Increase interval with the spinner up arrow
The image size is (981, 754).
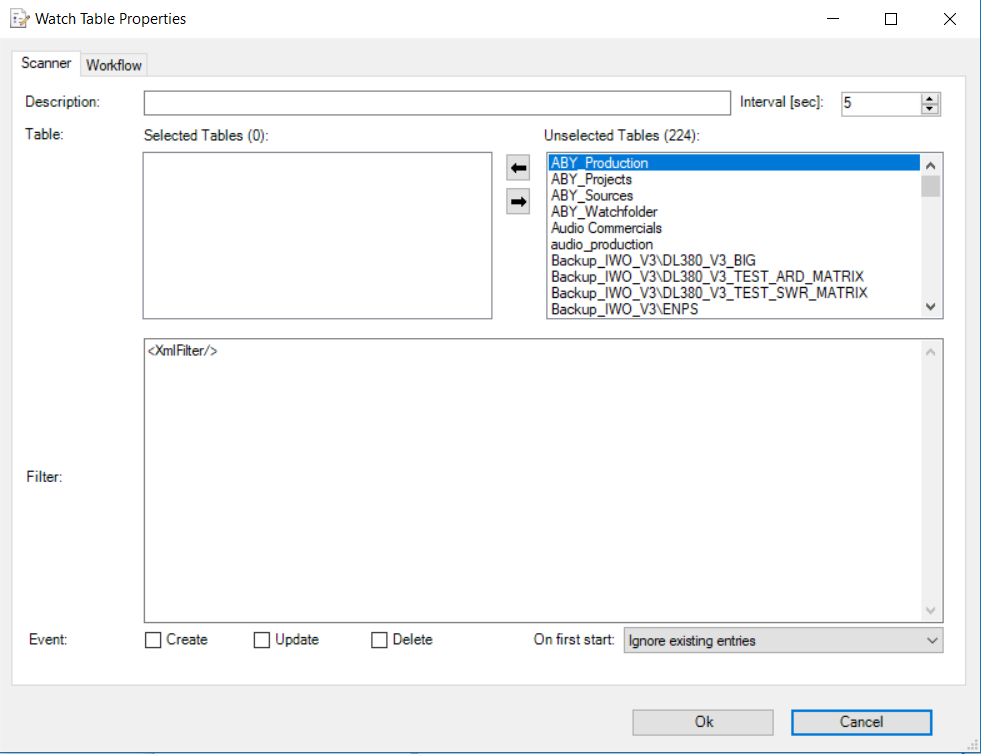tap(929, 97)
